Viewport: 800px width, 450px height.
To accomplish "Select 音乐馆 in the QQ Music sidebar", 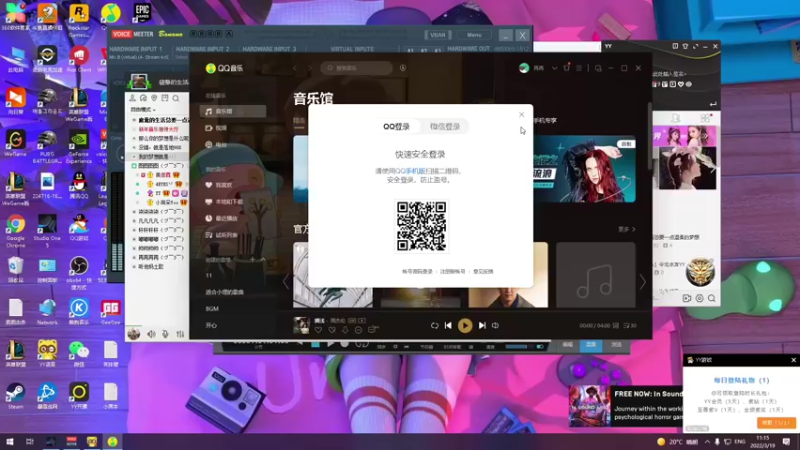I will click(x=233, y=111).
